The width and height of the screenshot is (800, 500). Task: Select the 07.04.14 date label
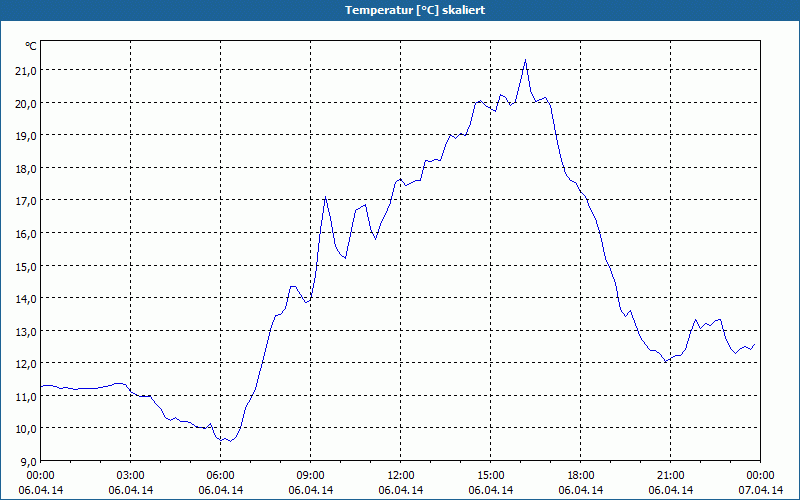(760, 490)
